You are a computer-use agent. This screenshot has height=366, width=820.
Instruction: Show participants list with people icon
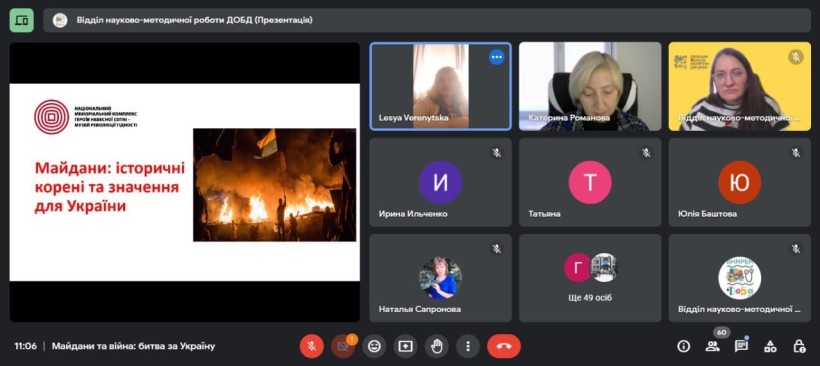(712, 346)
